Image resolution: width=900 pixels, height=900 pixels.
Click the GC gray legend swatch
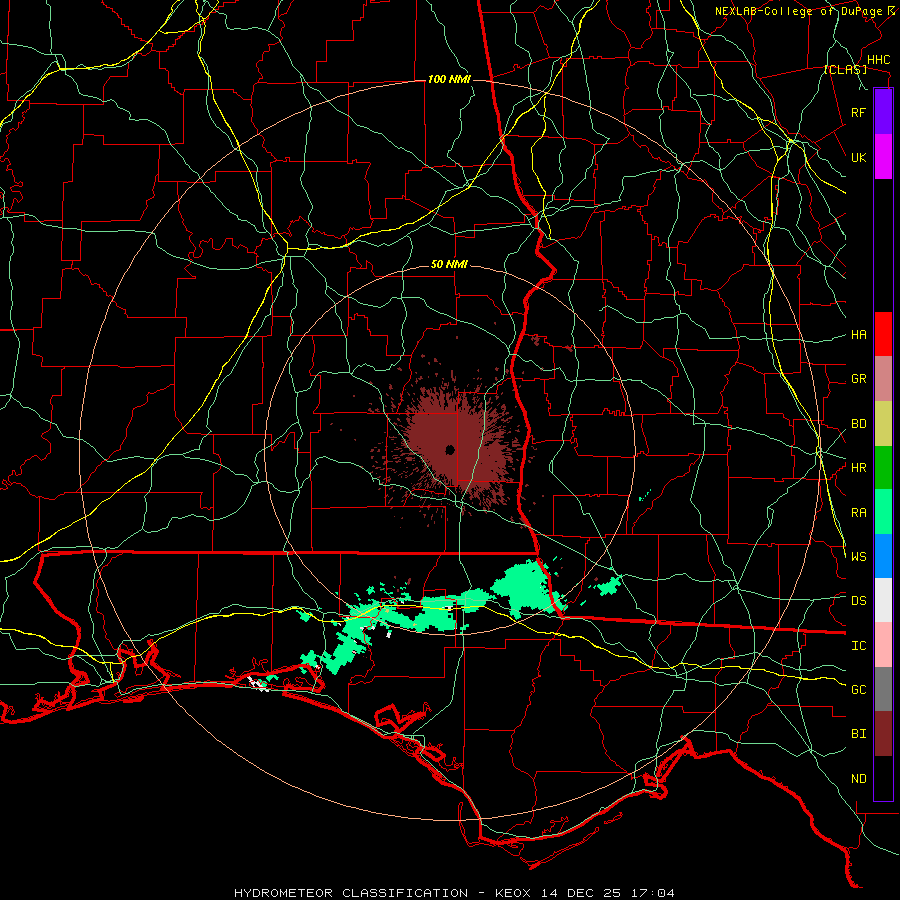tap(883, 689)
